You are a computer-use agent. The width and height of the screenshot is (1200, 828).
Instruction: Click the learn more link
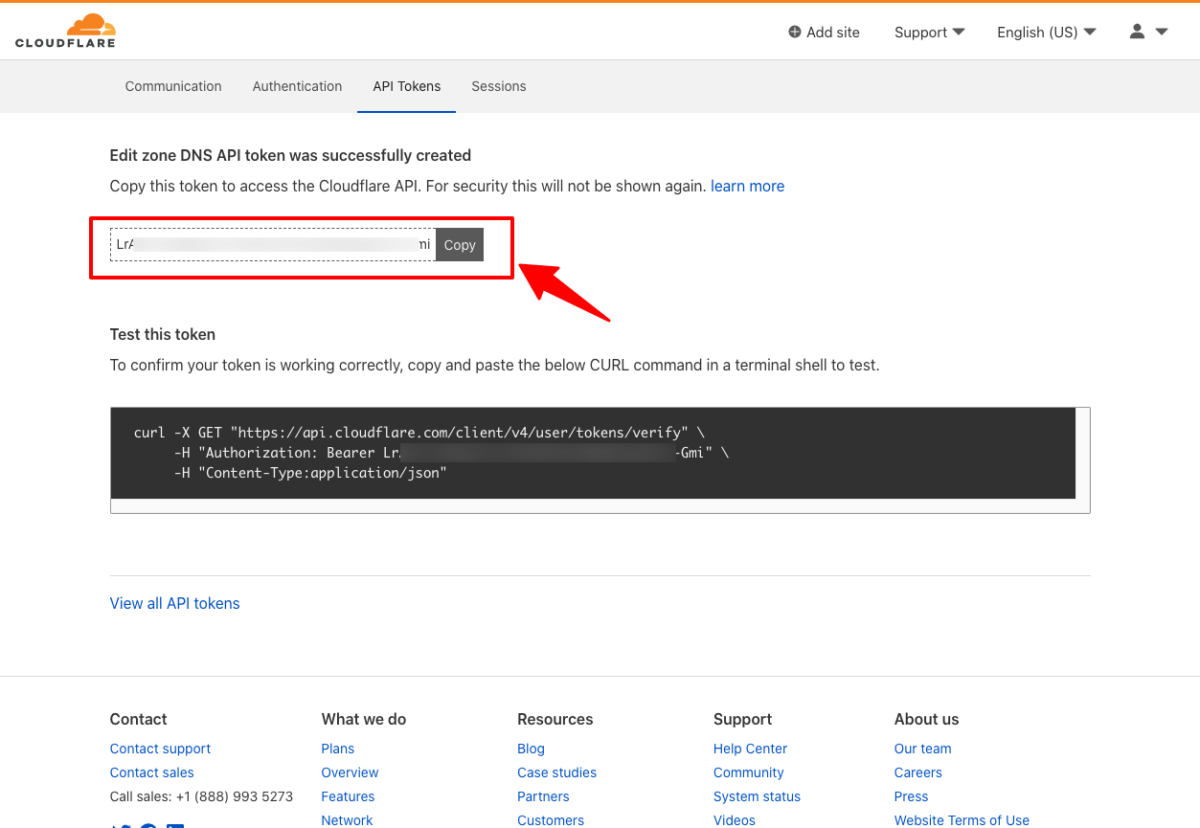tap(747, 186)
